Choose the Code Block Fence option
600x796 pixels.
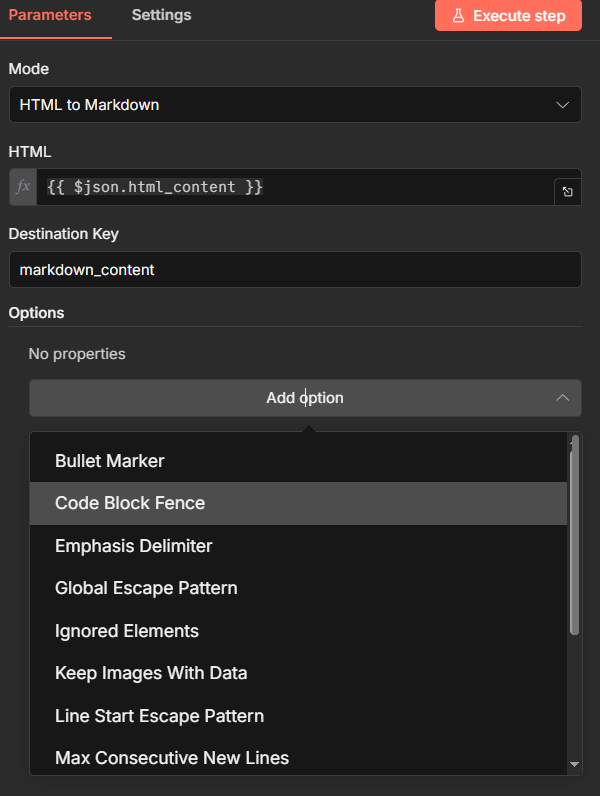pos(130,503)
